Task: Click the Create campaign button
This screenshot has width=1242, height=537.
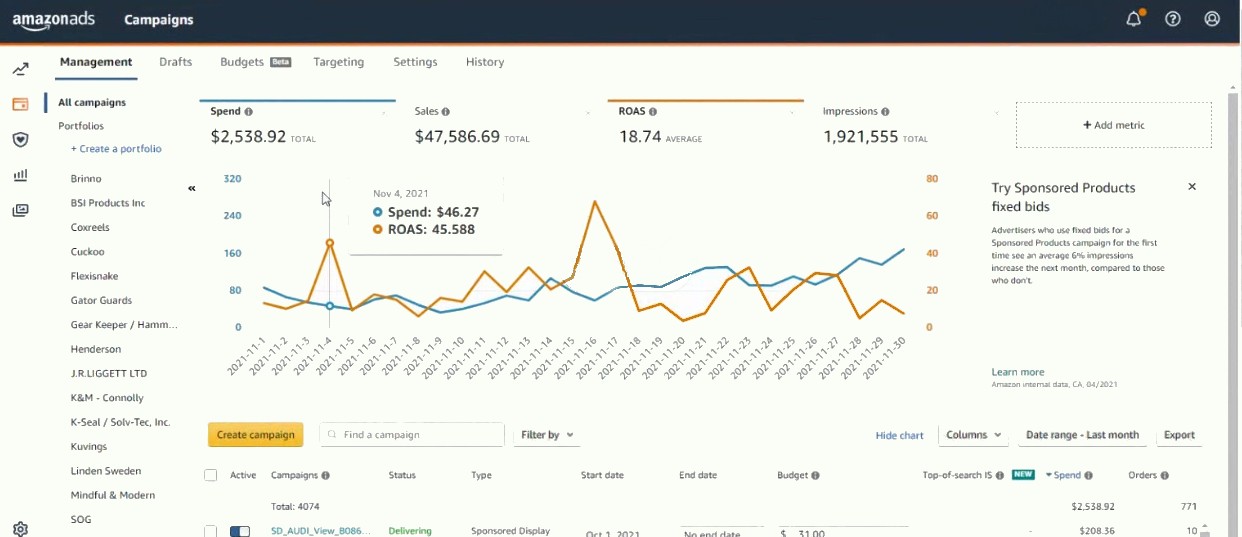Action: [x=256, y=435]
